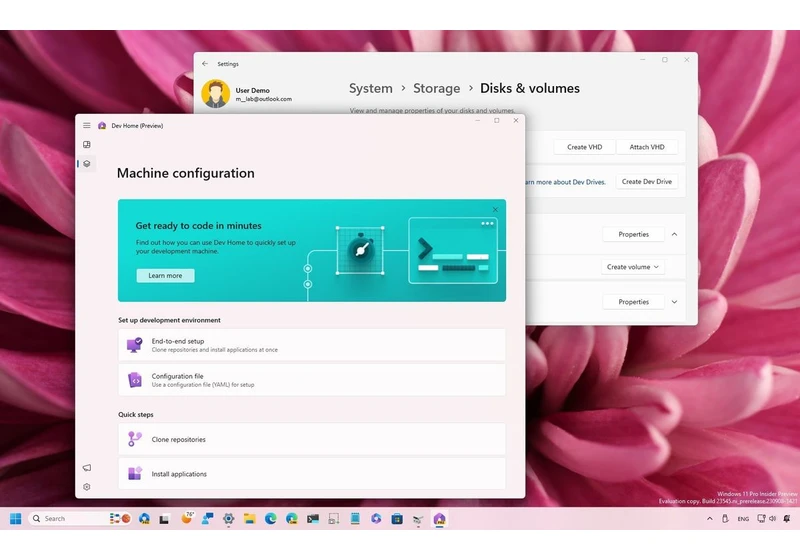The width and height of the screenshot is (800, 560).
Task: Open Snipping Tool from the taskbar
Action: pyautogui.click(x=334, y=519)
